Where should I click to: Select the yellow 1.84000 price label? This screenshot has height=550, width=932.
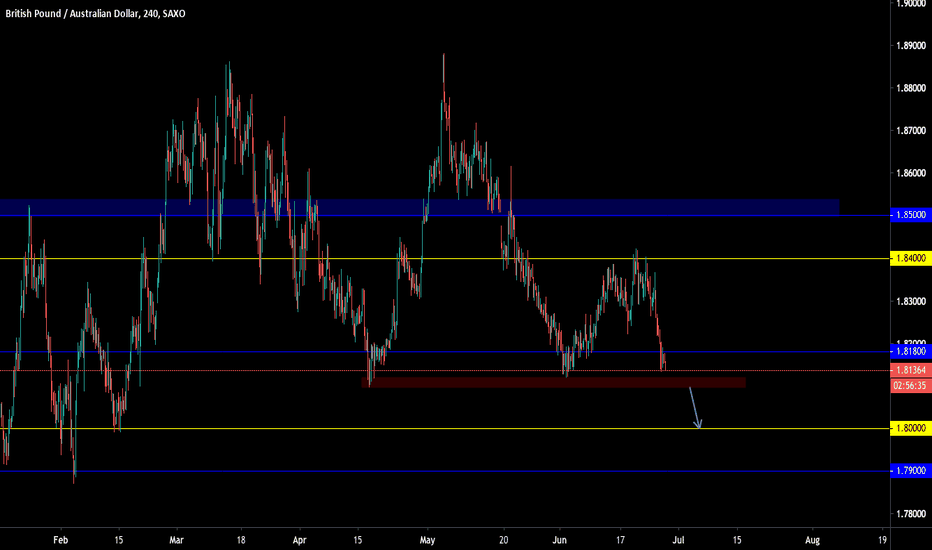pyautogui.click(x=911, y=258)
